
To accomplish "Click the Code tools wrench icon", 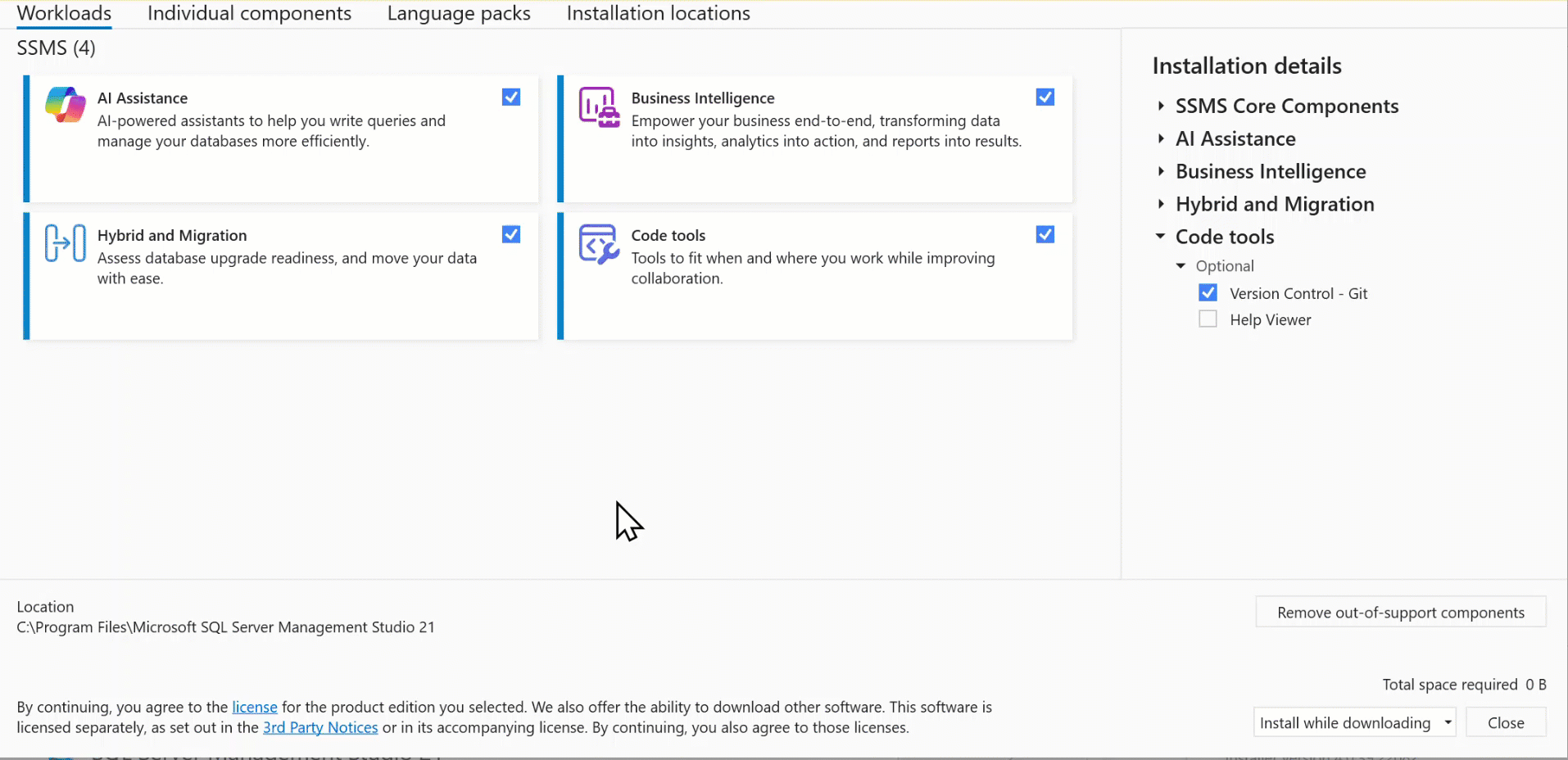I will [x=598, y=242].
